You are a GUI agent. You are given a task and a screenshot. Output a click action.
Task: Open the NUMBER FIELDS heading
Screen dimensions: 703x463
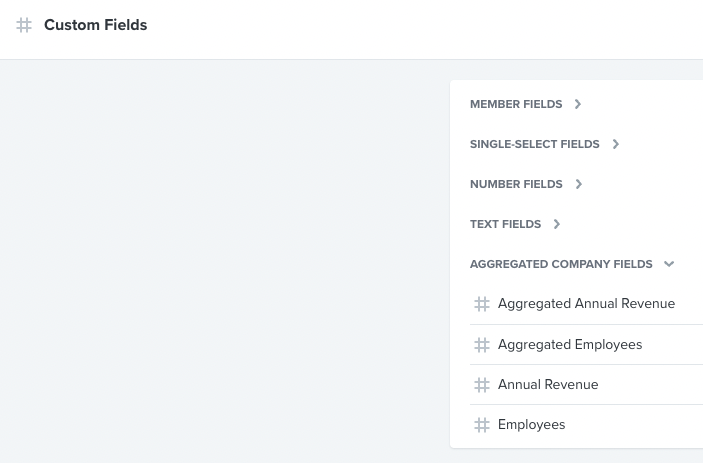click(516, 184)
